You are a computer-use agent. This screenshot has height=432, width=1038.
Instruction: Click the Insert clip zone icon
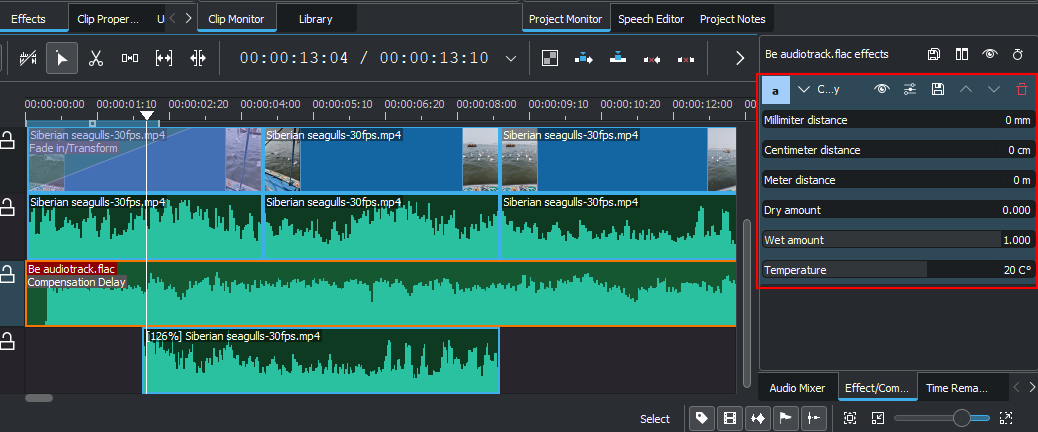click(584, 58)
